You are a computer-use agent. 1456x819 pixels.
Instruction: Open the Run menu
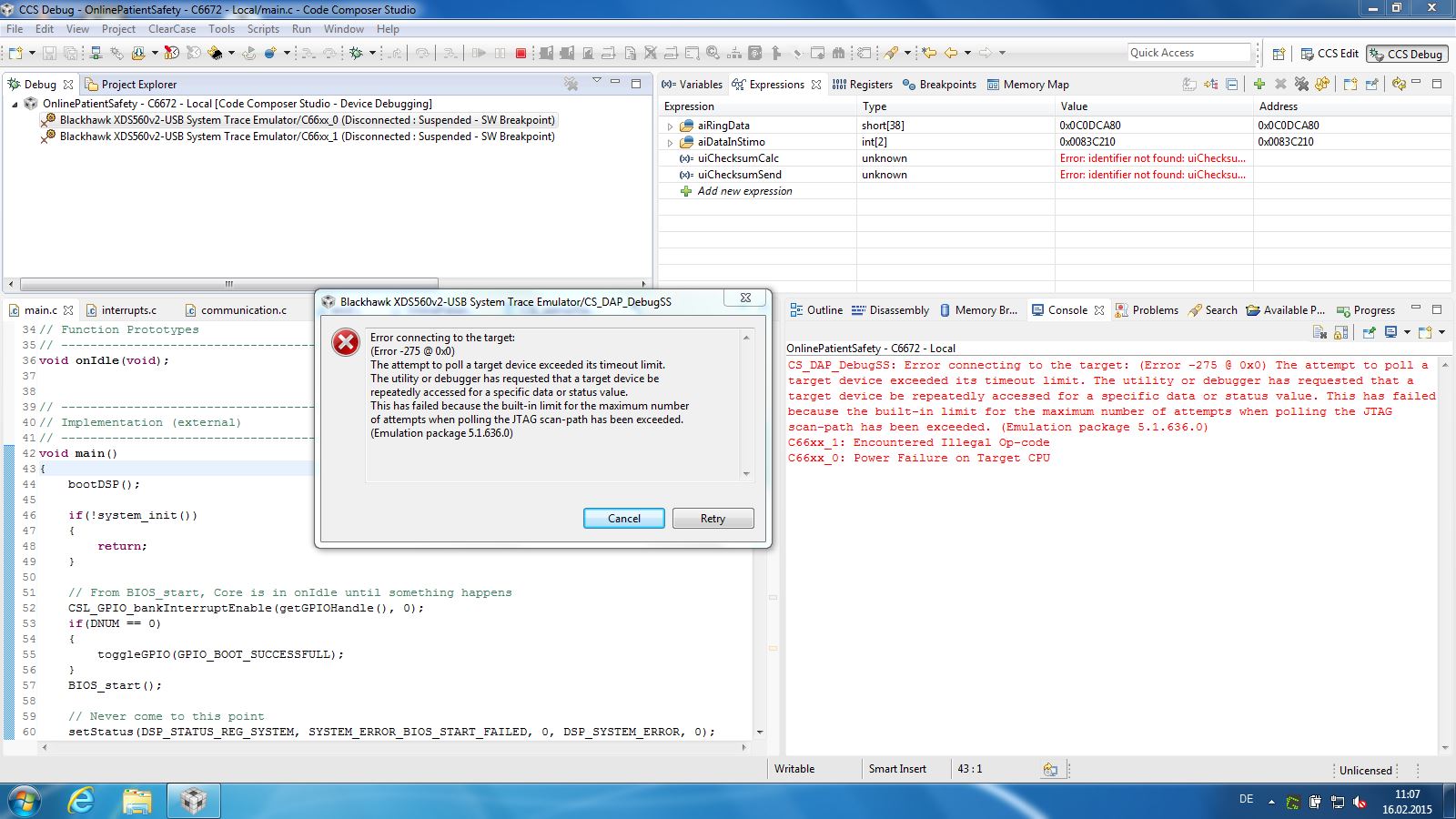point(301,29)
